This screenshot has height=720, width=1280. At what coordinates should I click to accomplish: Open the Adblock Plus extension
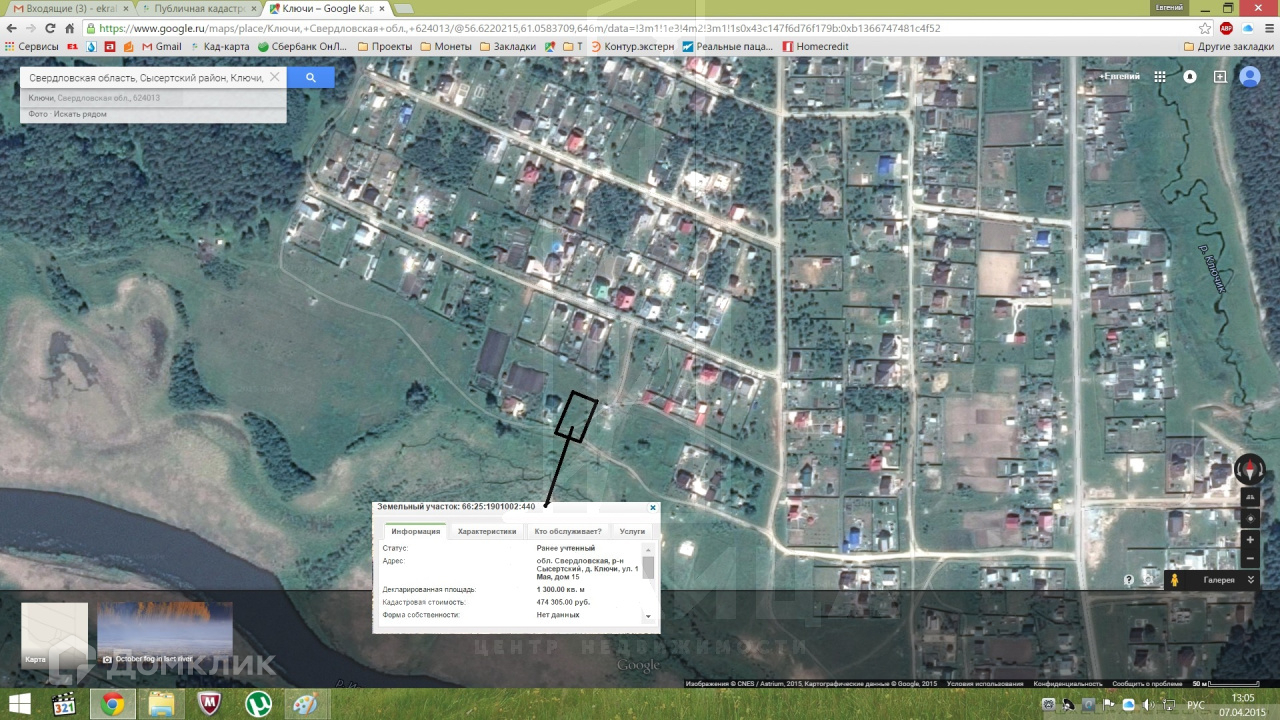click(1226, 28)
